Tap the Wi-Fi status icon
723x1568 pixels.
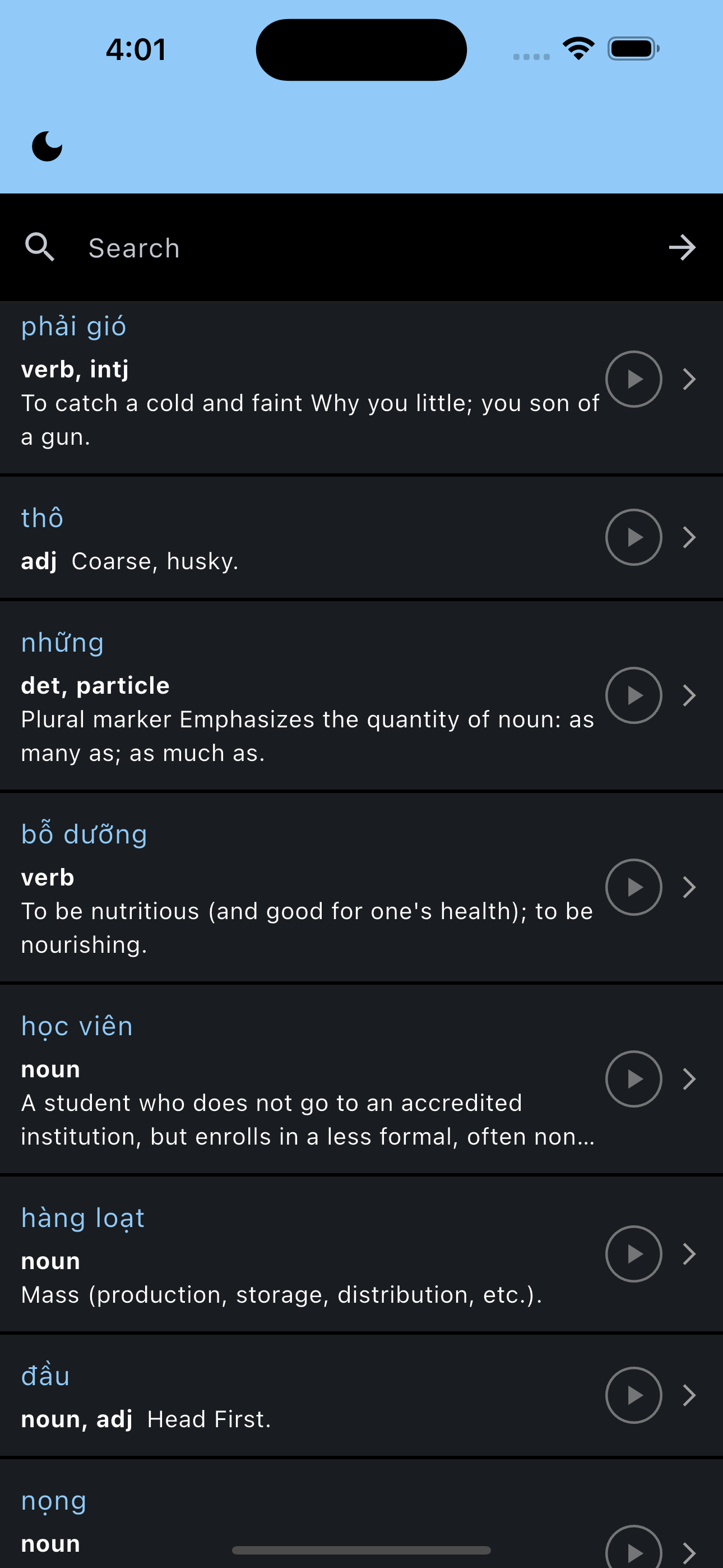click(x=578, y=49)
